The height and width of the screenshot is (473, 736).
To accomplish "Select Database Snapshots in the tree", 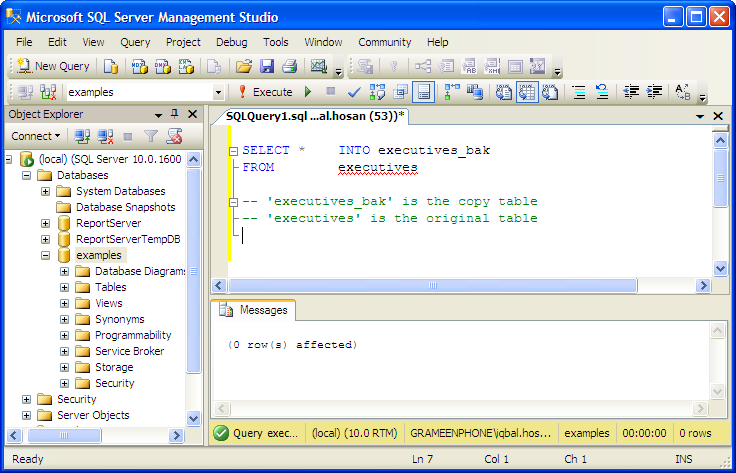I will (125, 207).
